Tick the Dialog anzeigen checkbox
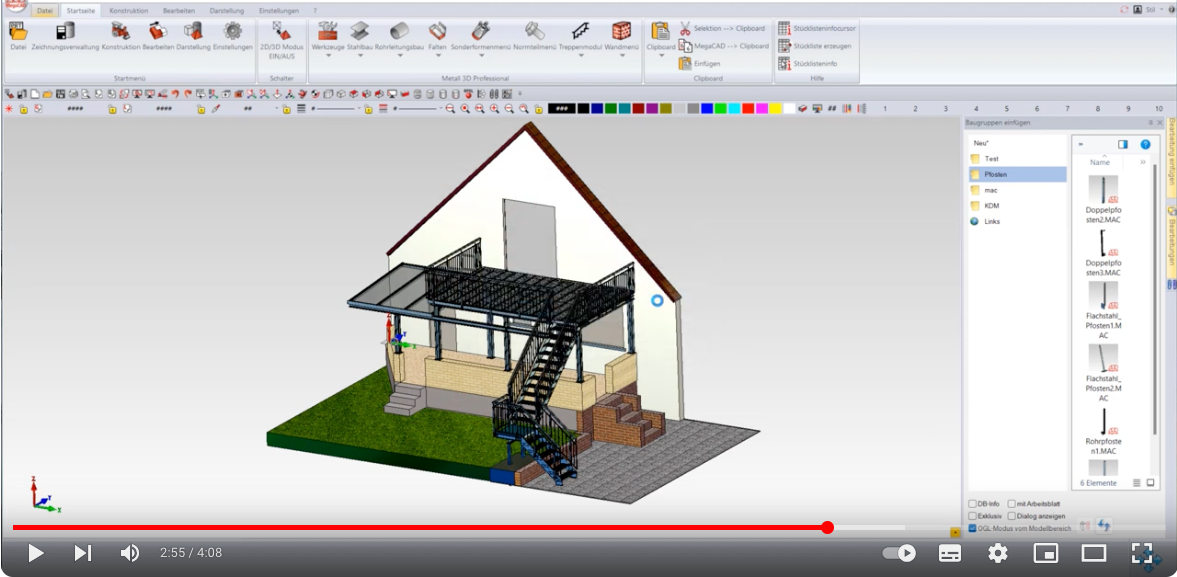 point(1012,516)
